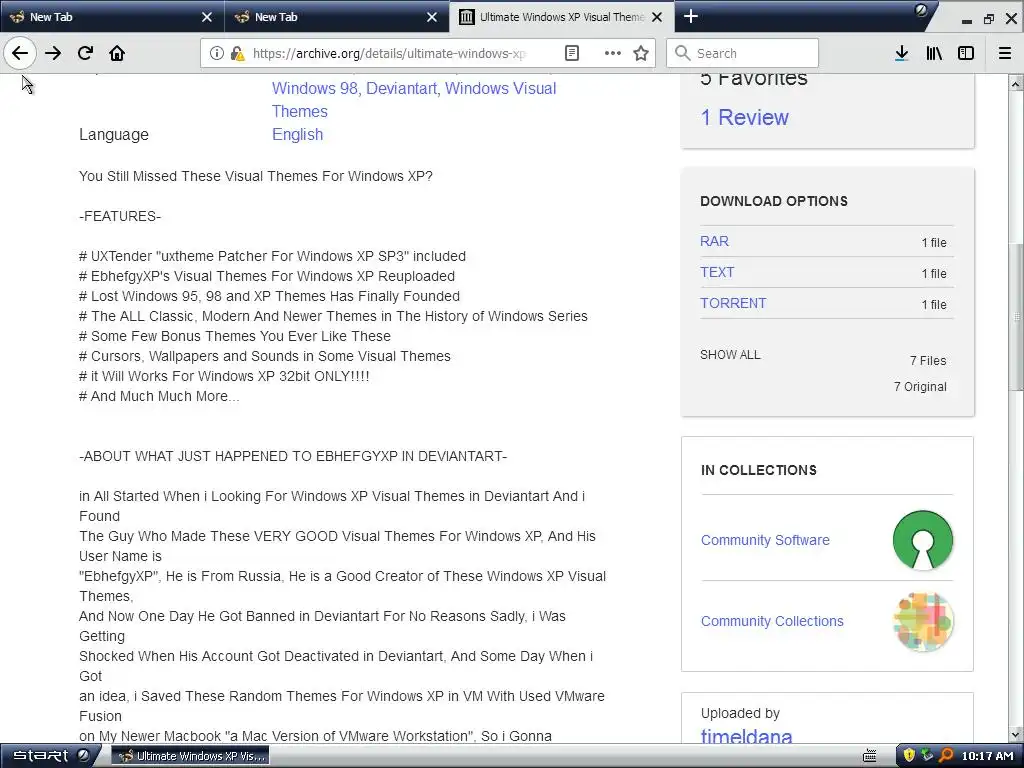Open the hamburger application menu

pyautogui.click(x=1005, y=53)
